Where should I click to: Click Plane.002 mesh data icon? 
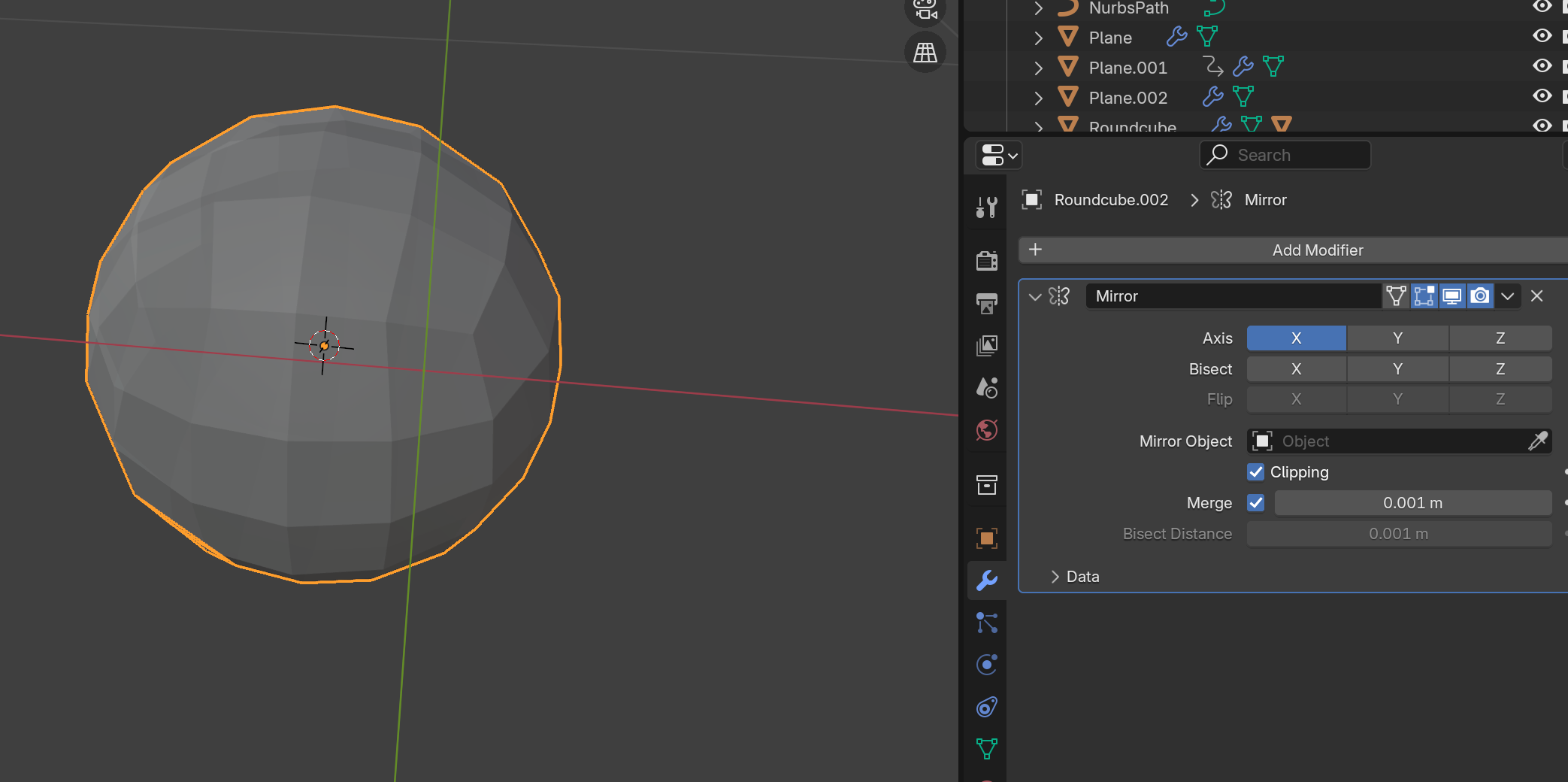(1243, 96)
